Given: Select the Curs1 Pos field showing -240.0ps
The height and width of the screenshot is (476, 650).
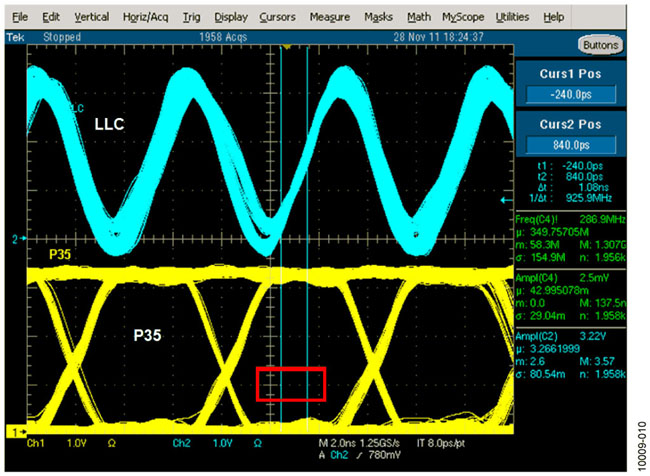Looking at the screenshot, I should [x=570, y=95].
